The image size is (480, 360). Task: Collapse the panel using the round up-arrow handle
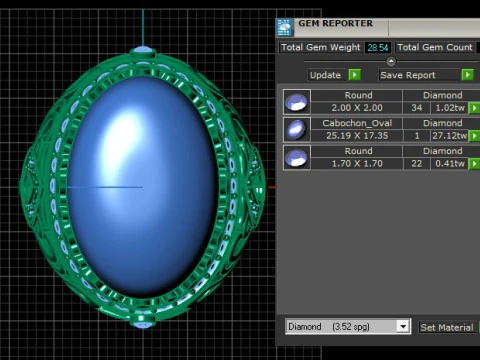click(x=391, y=61)
